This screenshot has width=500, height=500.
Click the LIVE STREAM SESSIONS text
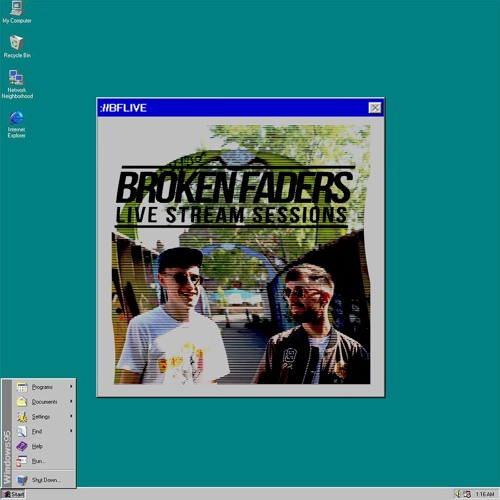click(x=231, y=215)
